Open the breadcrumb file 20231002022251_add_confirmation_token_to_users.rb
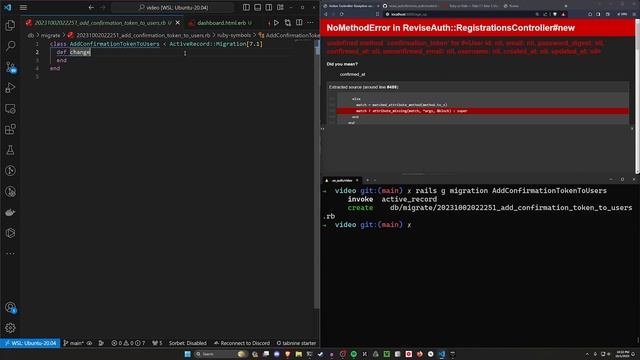The height and width of the screenshot is (360, 640). (x=139, y=36)
